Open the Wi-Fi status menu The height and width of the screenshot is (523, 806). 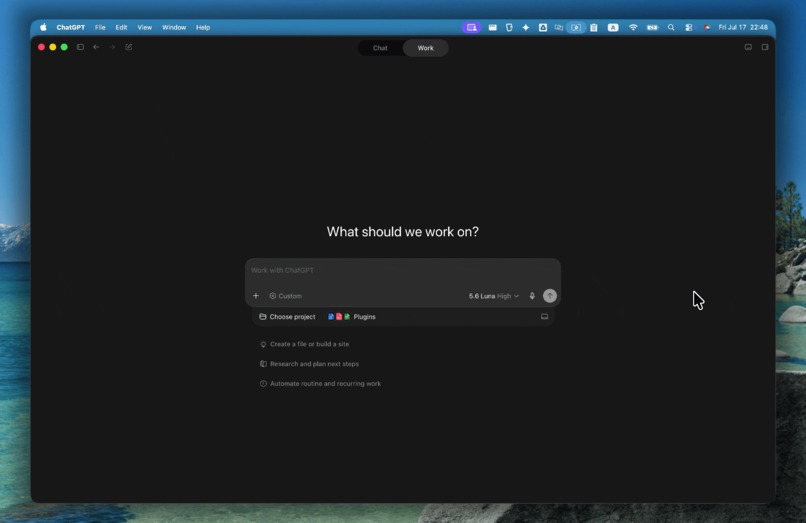coord(633,27)
